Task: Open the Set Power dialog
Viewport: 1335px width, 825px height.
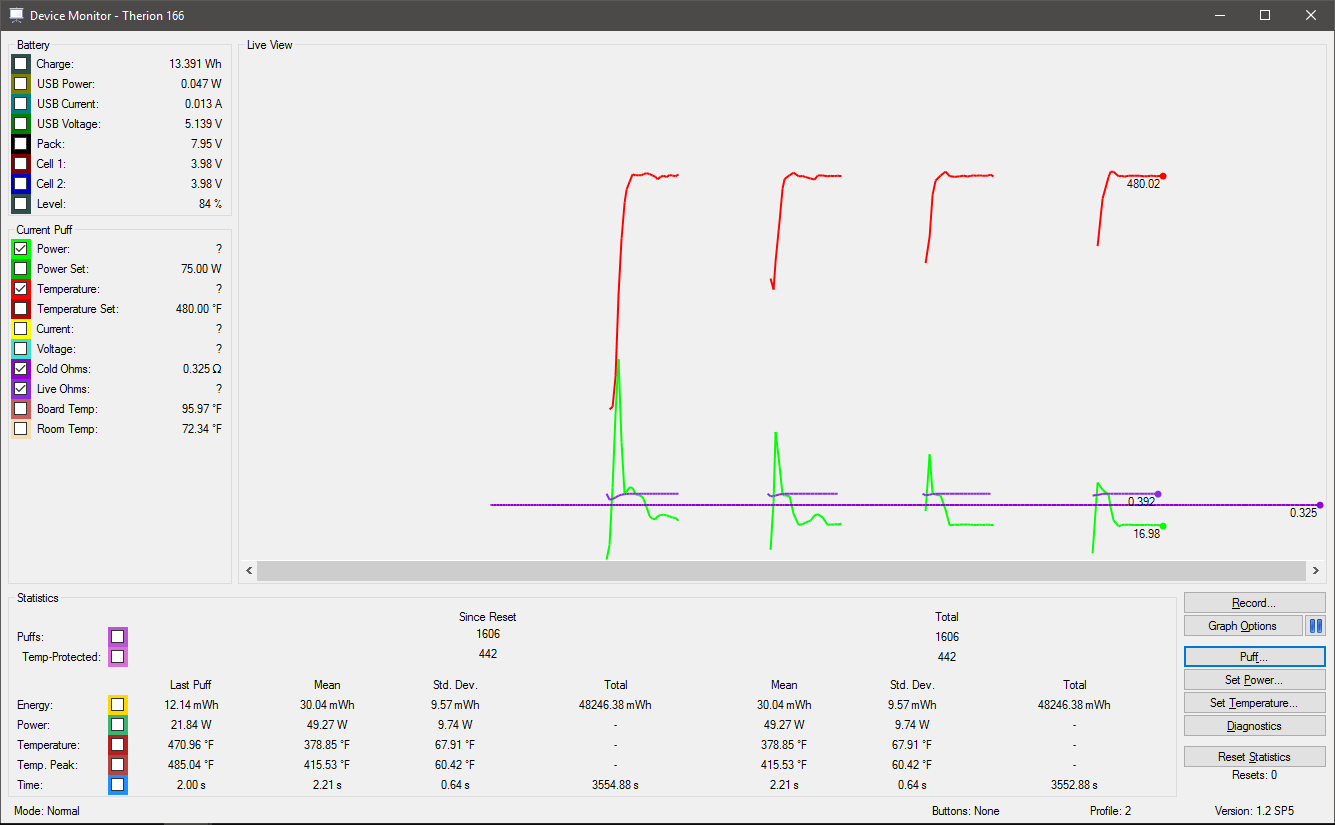Action: coord(1254,680)
